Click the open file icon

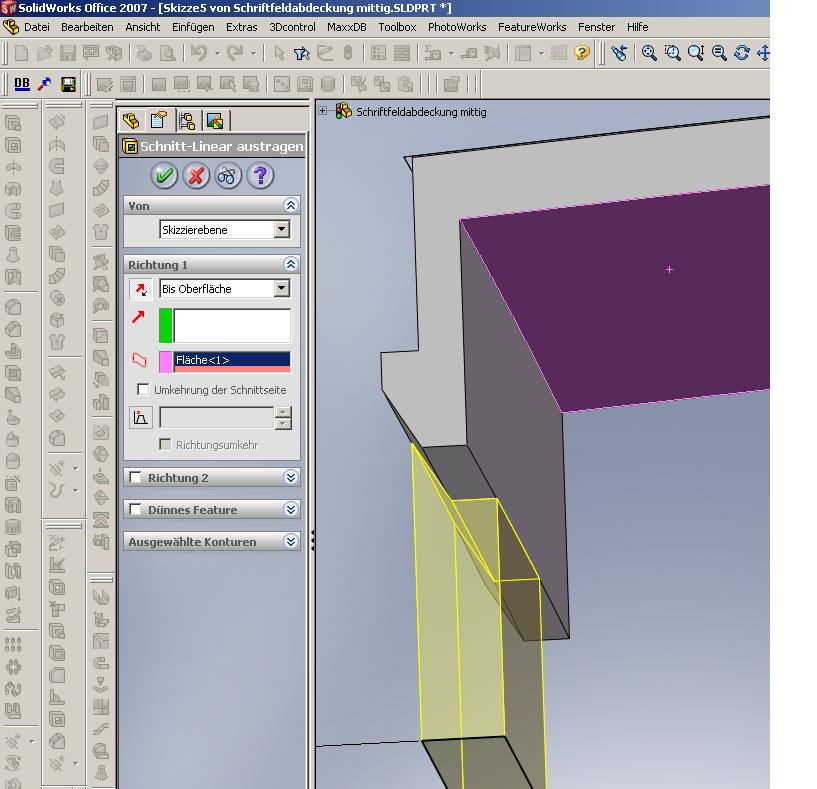click(x=45, y=53)
